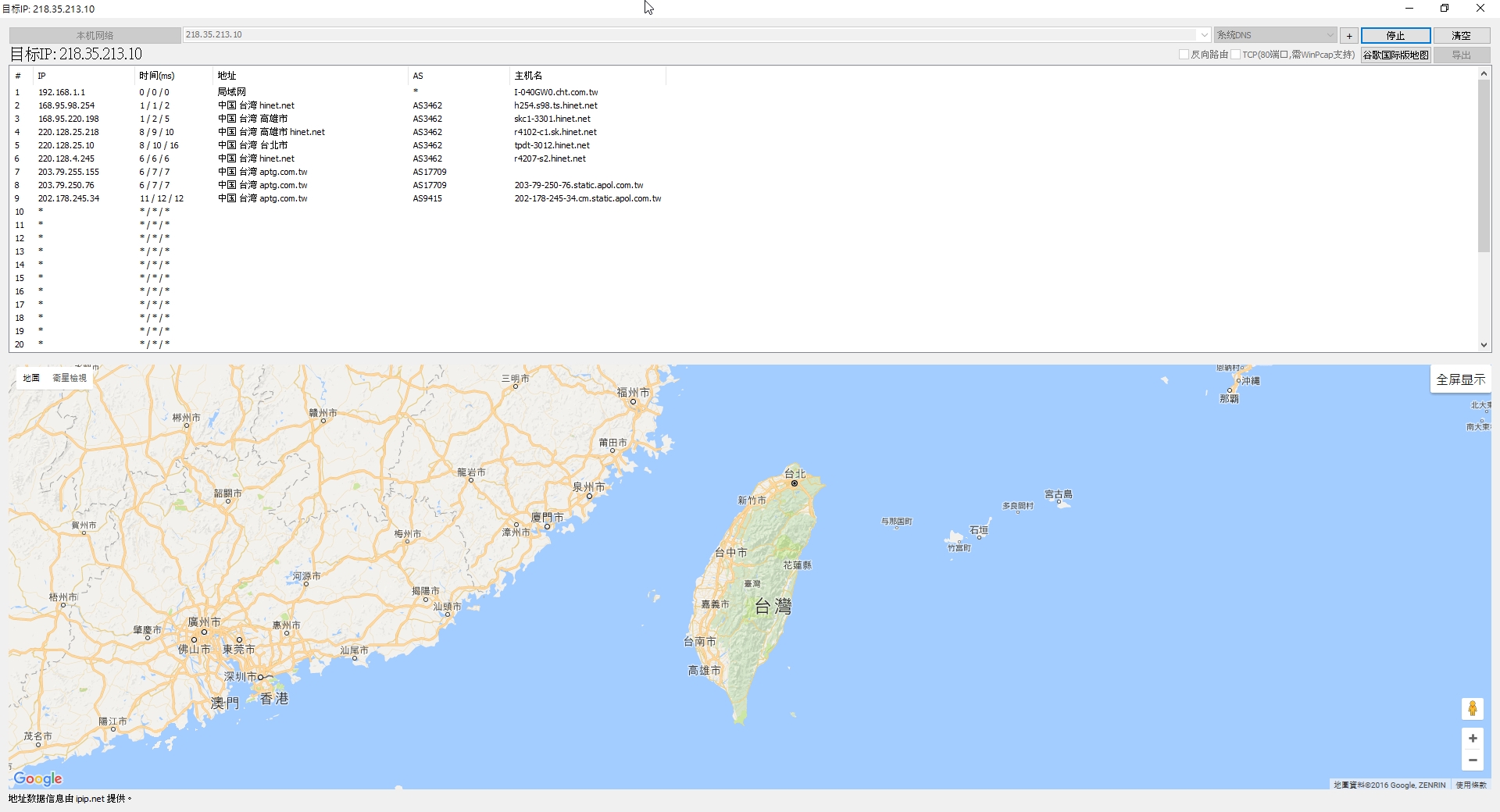Image resolution: width=1500 pixels, height=812 pixels.
Task: Zoom in the map with plus button
Action: pos(1472,739)
